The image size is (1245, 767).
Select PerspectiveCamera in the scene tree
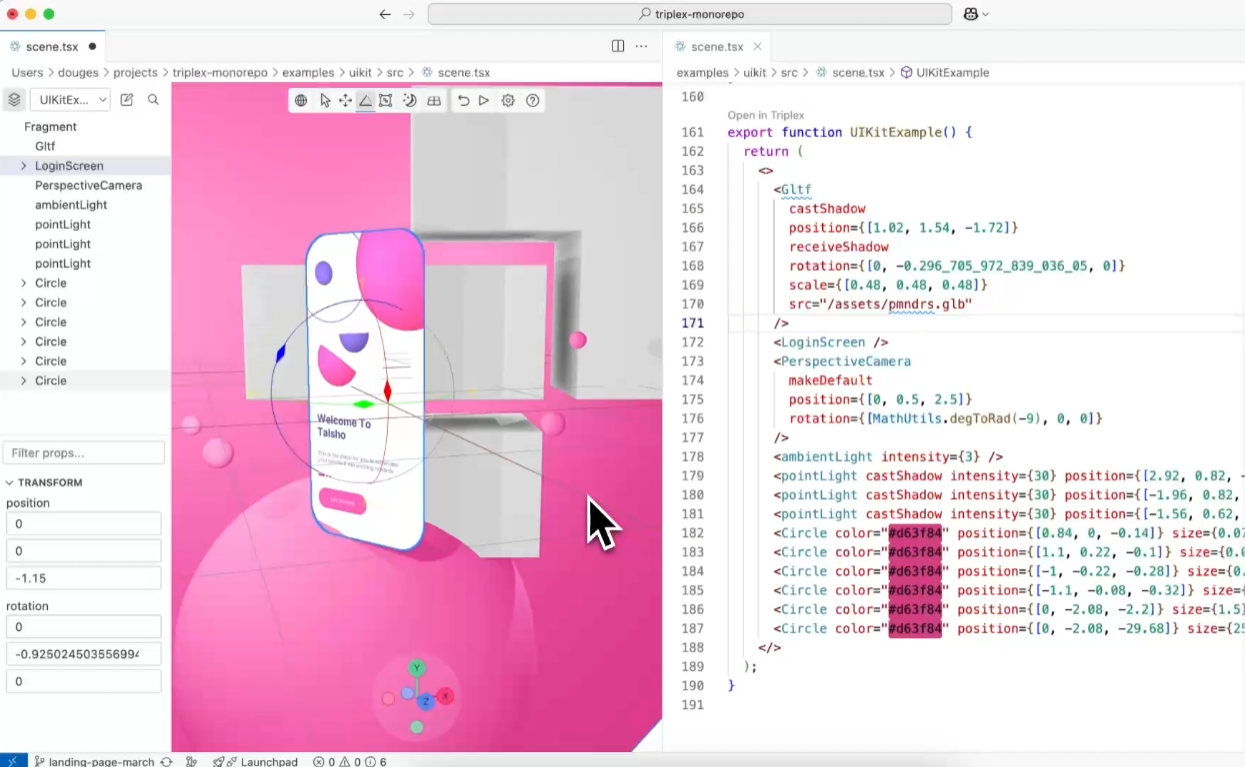tap(88, 185)
